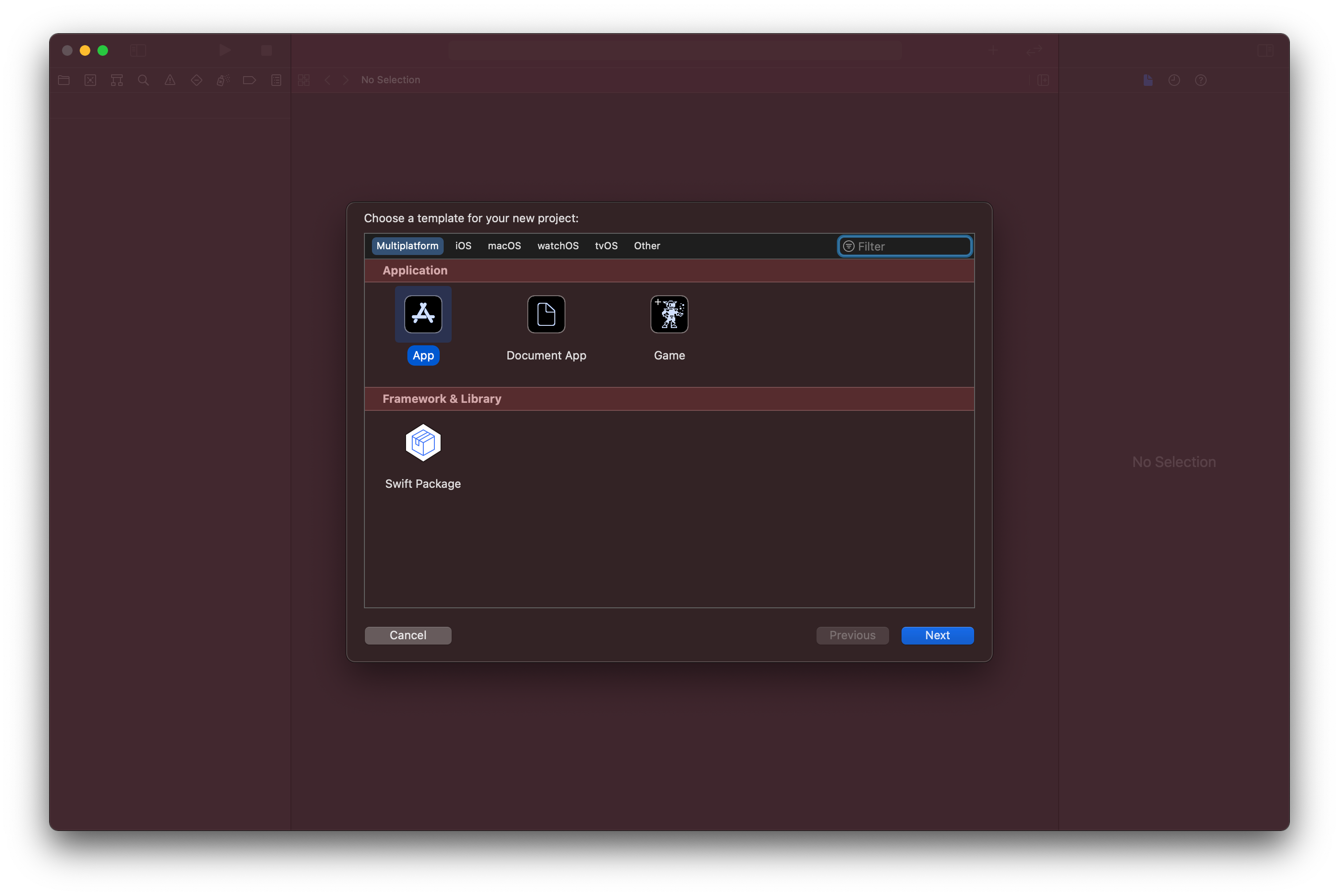Open the Quick Help inspector icon
Viewport: 1339px width, 896px height.
[1201, 80]
